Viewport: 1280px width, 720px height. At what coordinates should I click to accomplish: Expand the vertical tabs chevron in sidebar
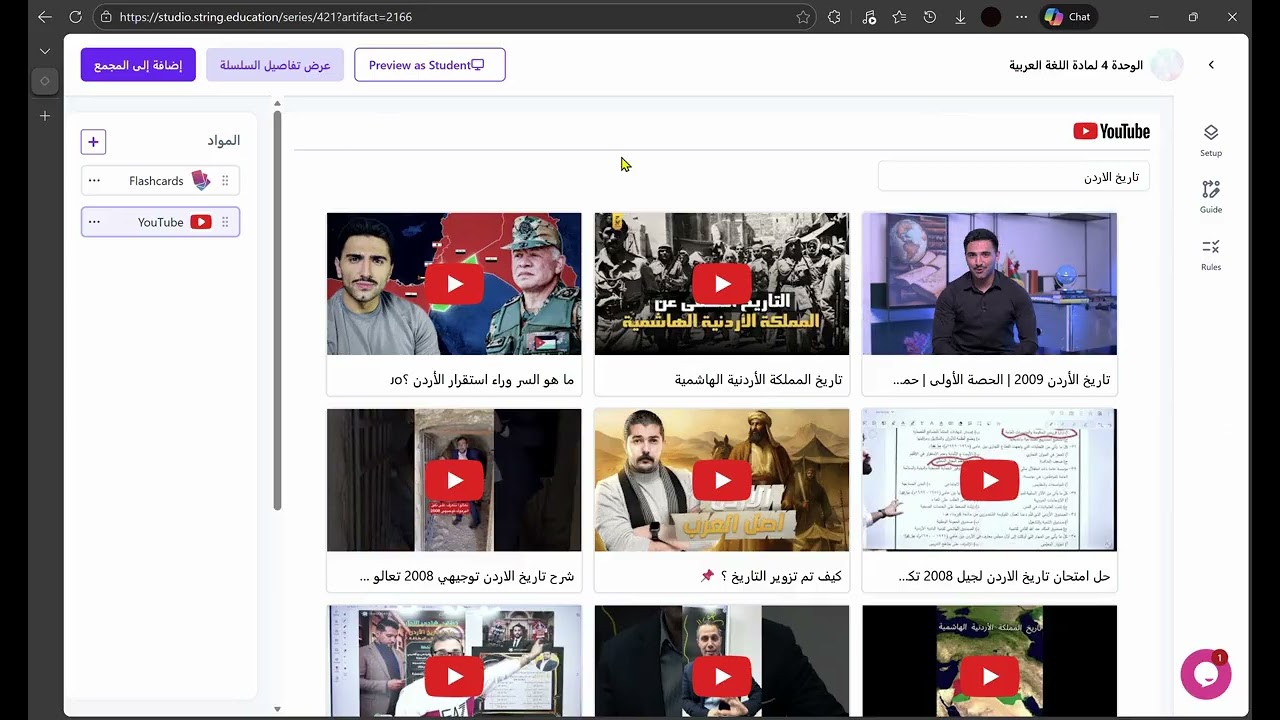[x=45, y=50]
